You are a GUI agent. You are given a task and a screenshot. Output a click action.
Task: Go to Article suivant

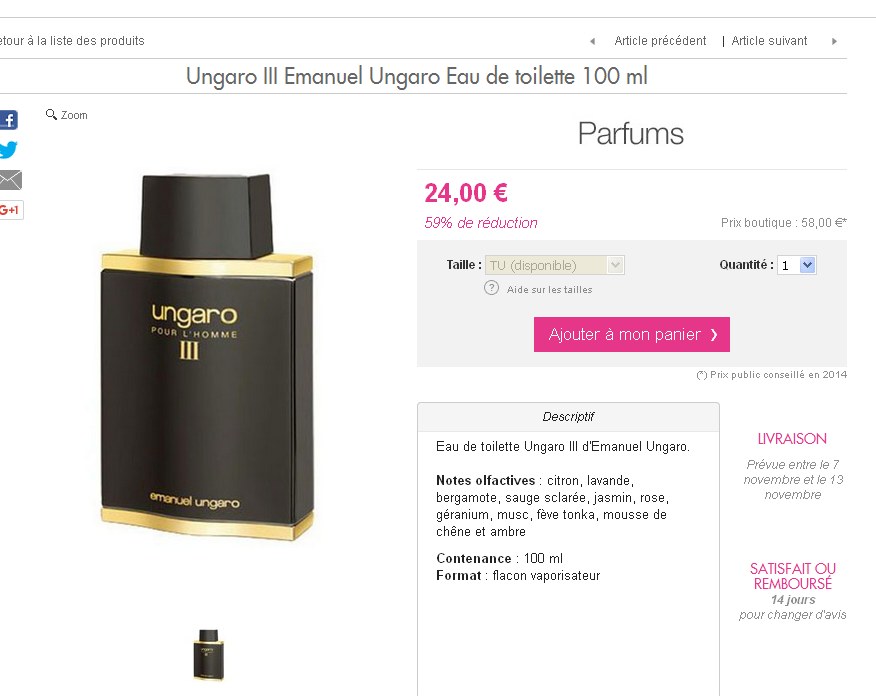click(x=769, y=41)
